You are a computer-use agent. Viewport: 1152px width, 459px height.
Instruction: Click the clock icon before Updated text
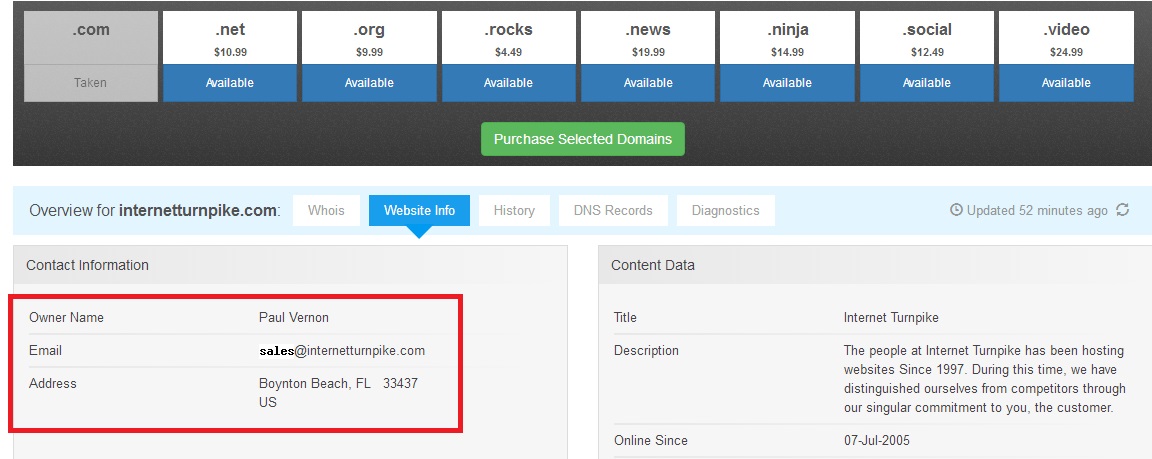[x=956, y=210]
